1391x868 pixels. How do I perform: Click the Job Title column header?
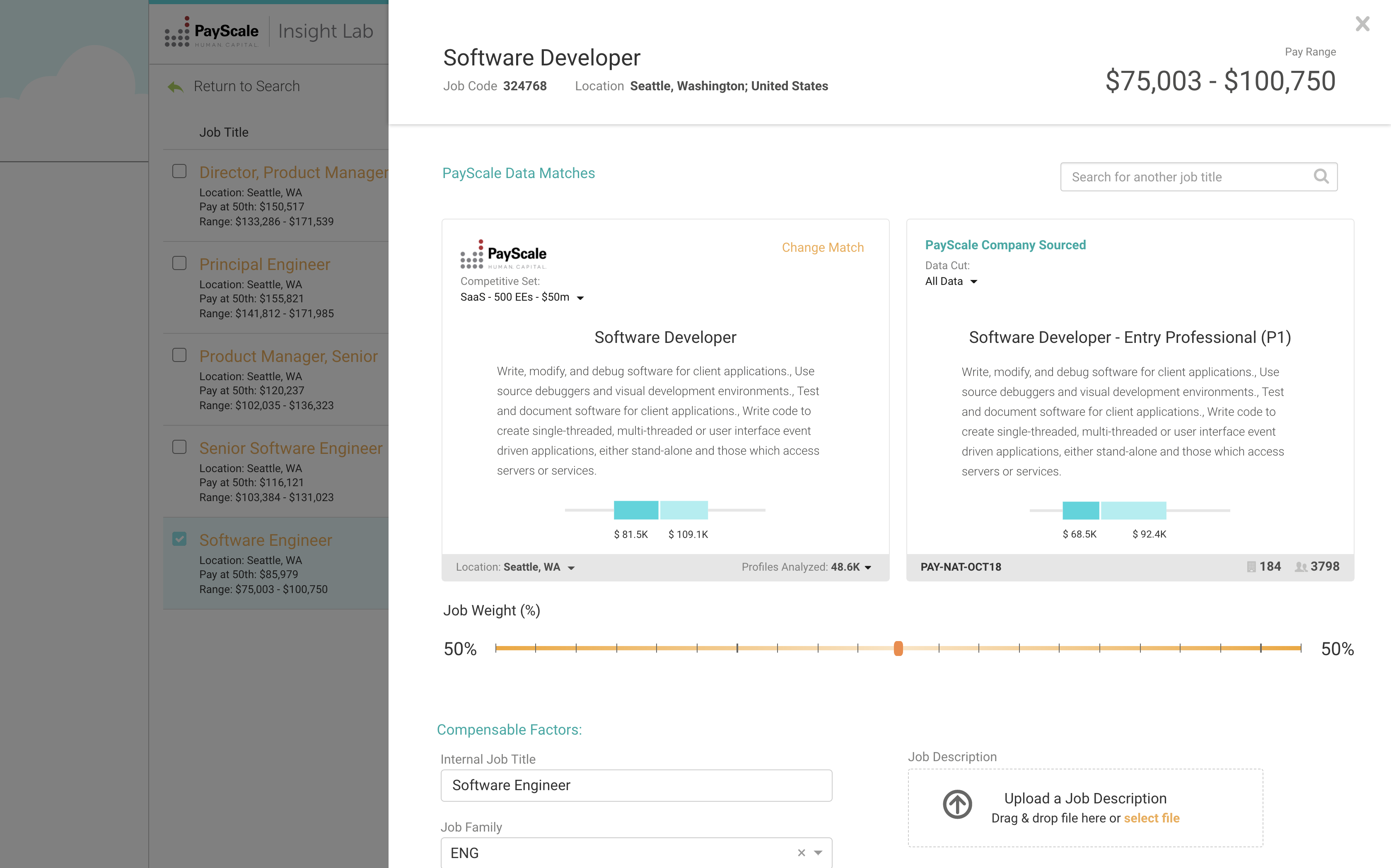coord(224,132)
